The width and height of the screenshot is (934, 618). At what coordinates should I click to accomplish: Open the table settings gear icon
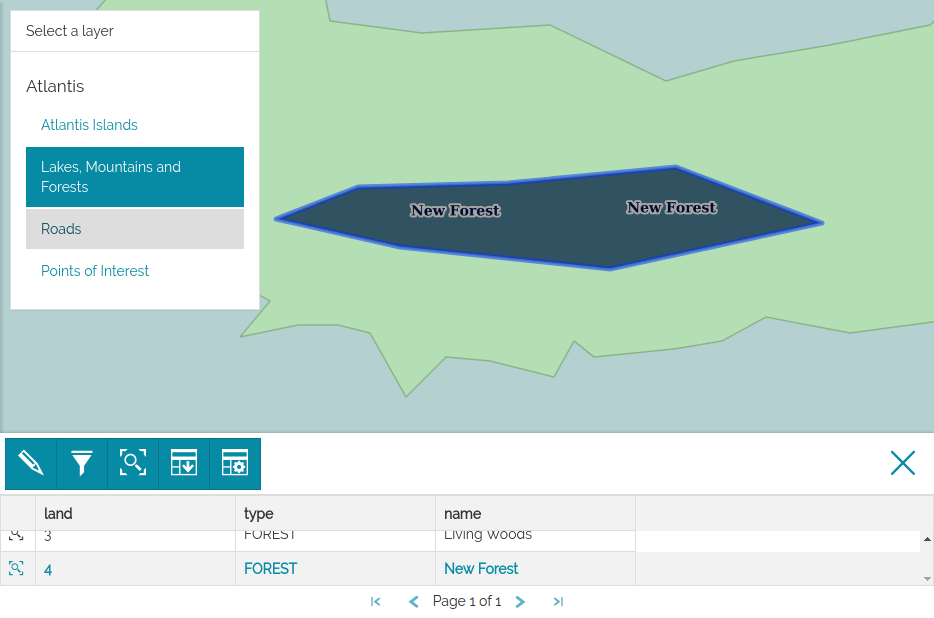235,463
